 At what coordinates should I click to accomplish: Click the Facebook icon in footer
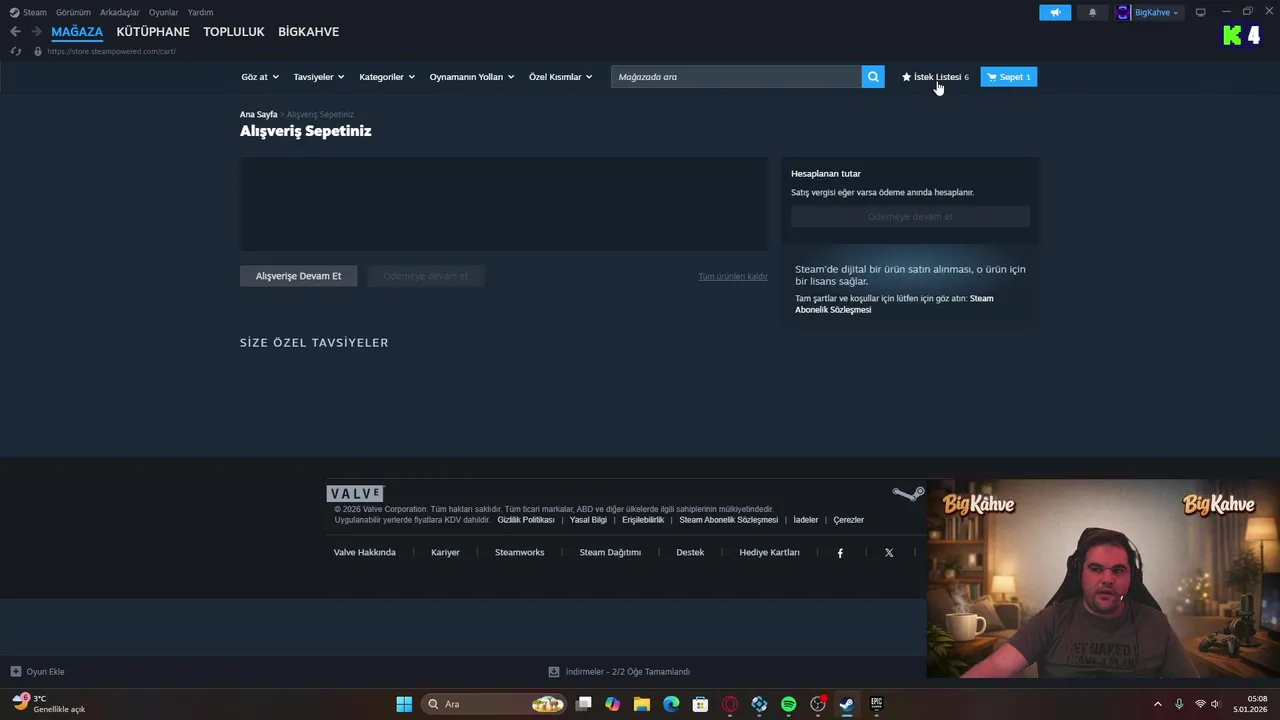pyautogui.click(x=840, y=553)
